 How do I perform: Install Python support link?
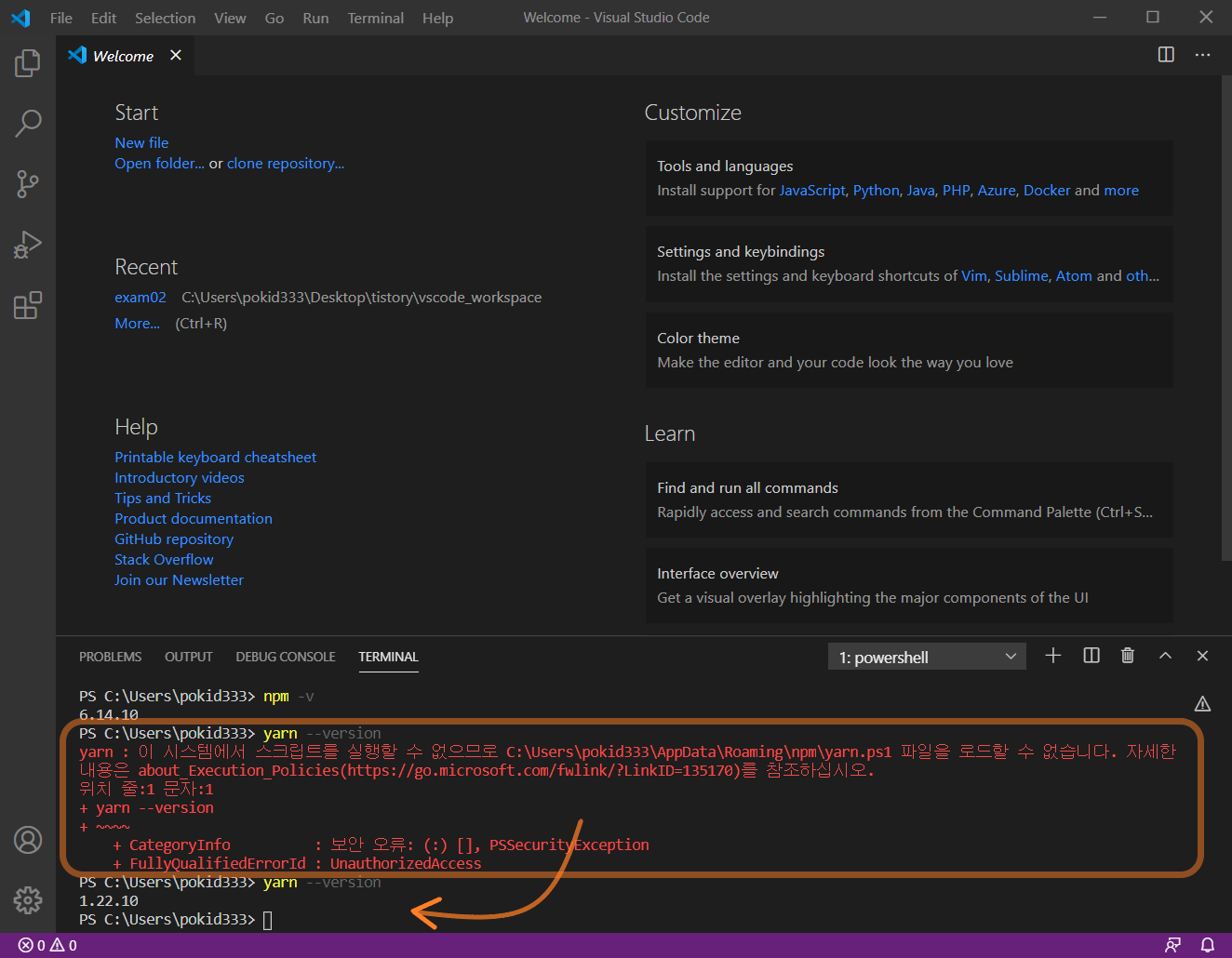[877, 190]
